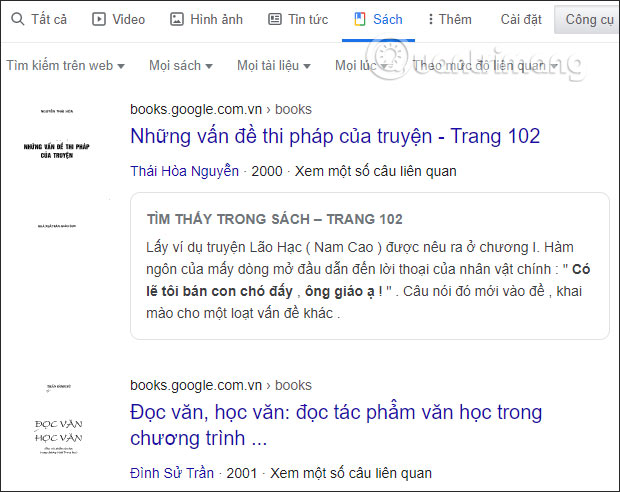Click Xem một số câu liên quan under Đình Sử Trần
The height and width of the screenshot is (492, 620).
pos(351,473)
